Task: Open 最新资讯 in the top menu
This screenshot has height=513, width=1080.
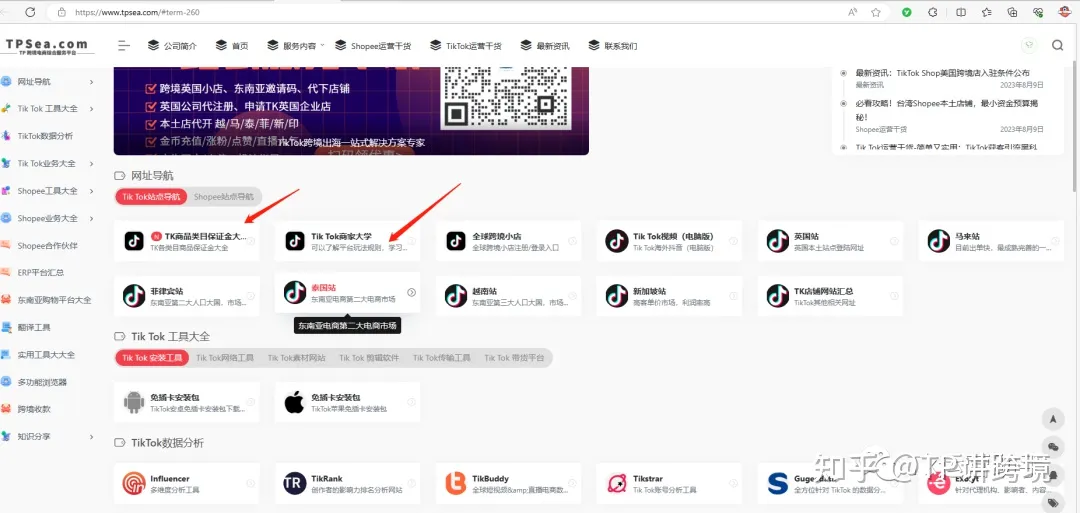Action: point(545,46)
